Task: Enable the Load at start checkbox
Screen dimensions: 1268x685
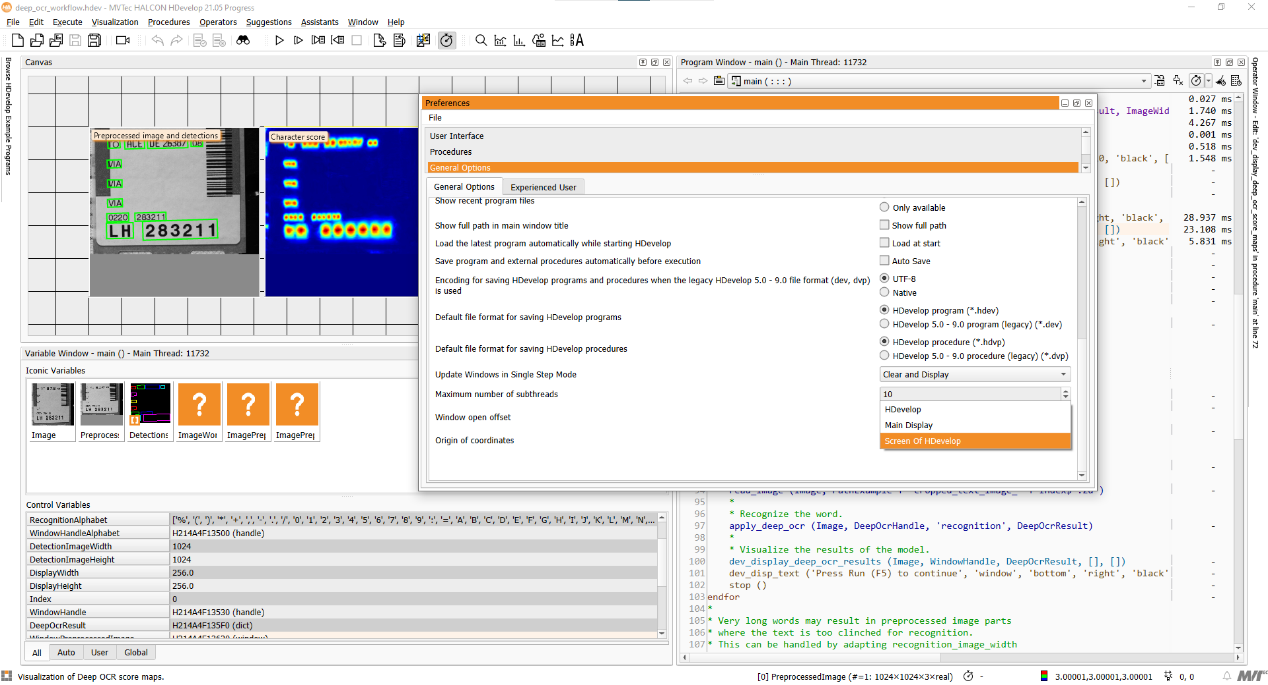Action: tap(884, 243)
